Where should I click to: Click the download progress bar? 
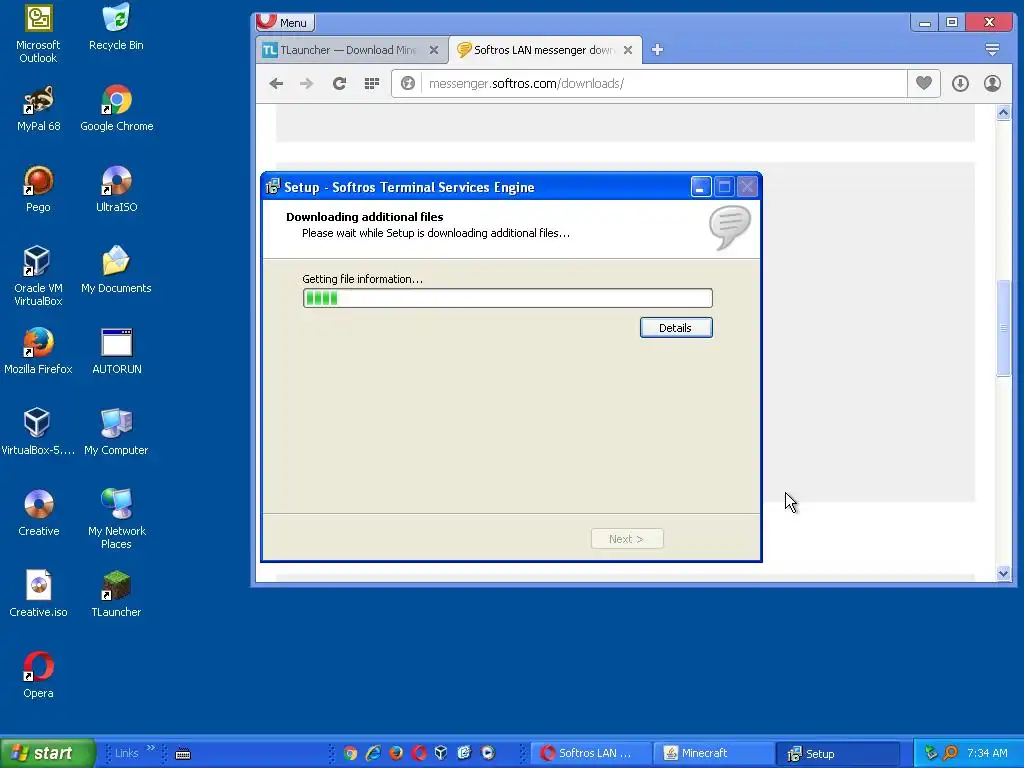pos(507,298)
